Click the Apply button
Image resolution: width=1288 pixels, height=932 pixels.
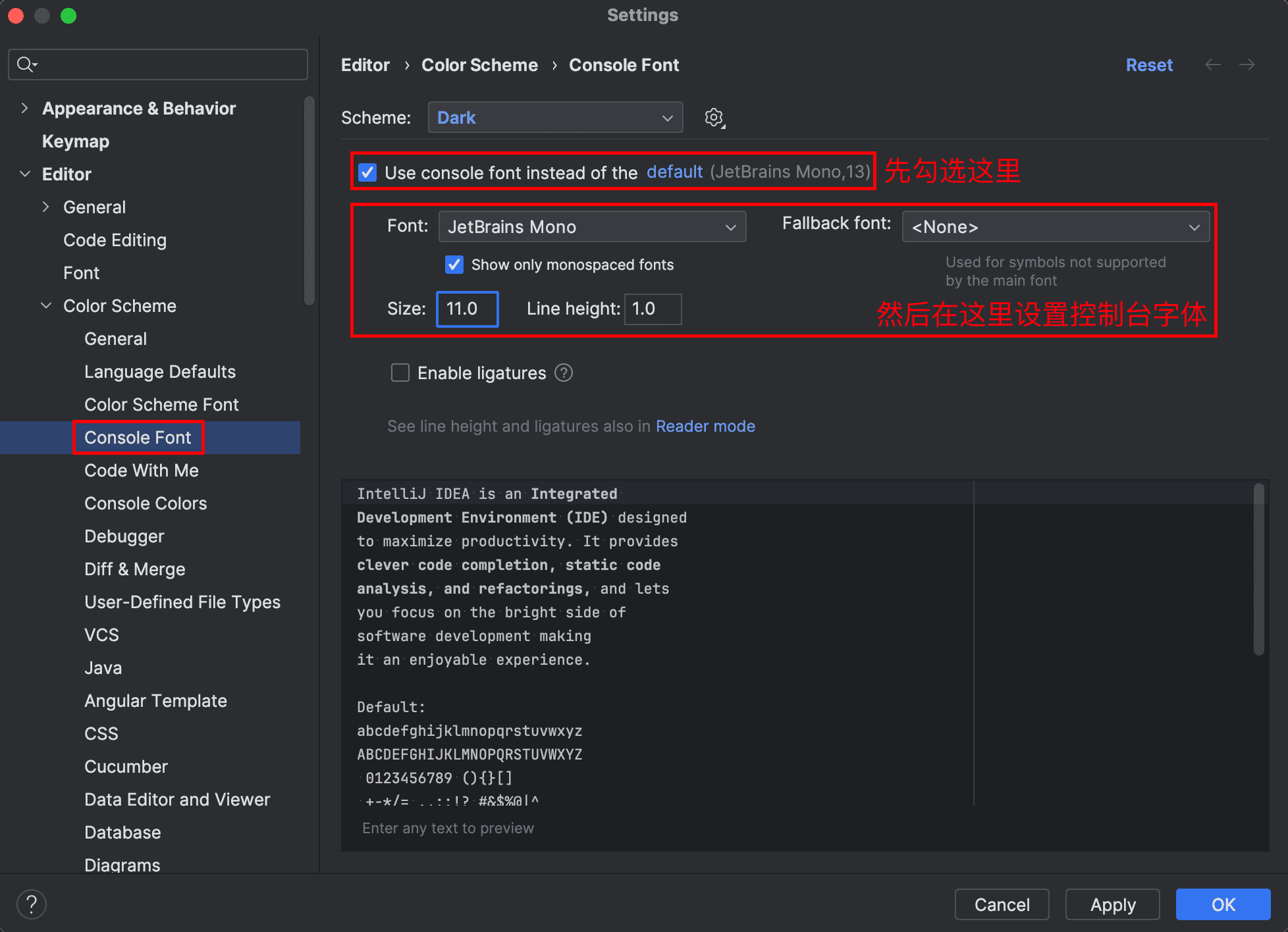(x=1113, y=904)
